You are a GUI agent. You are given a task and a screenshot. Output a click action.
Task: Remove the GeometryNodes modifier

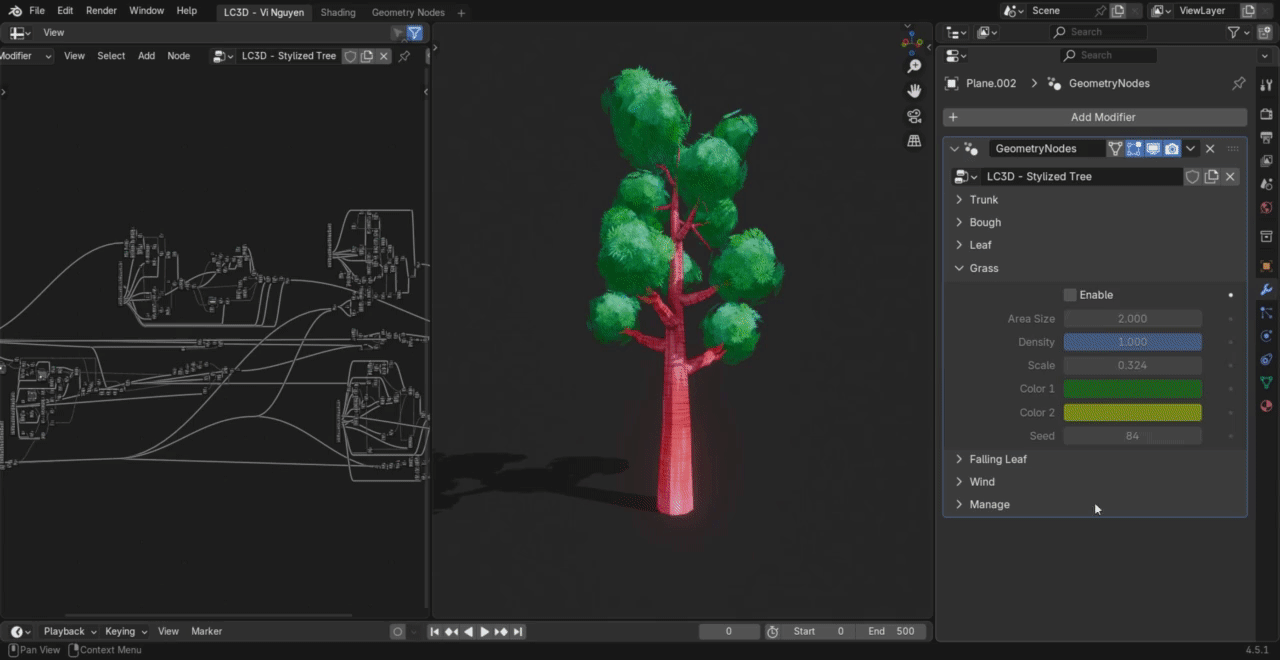tap(1210, 148)
